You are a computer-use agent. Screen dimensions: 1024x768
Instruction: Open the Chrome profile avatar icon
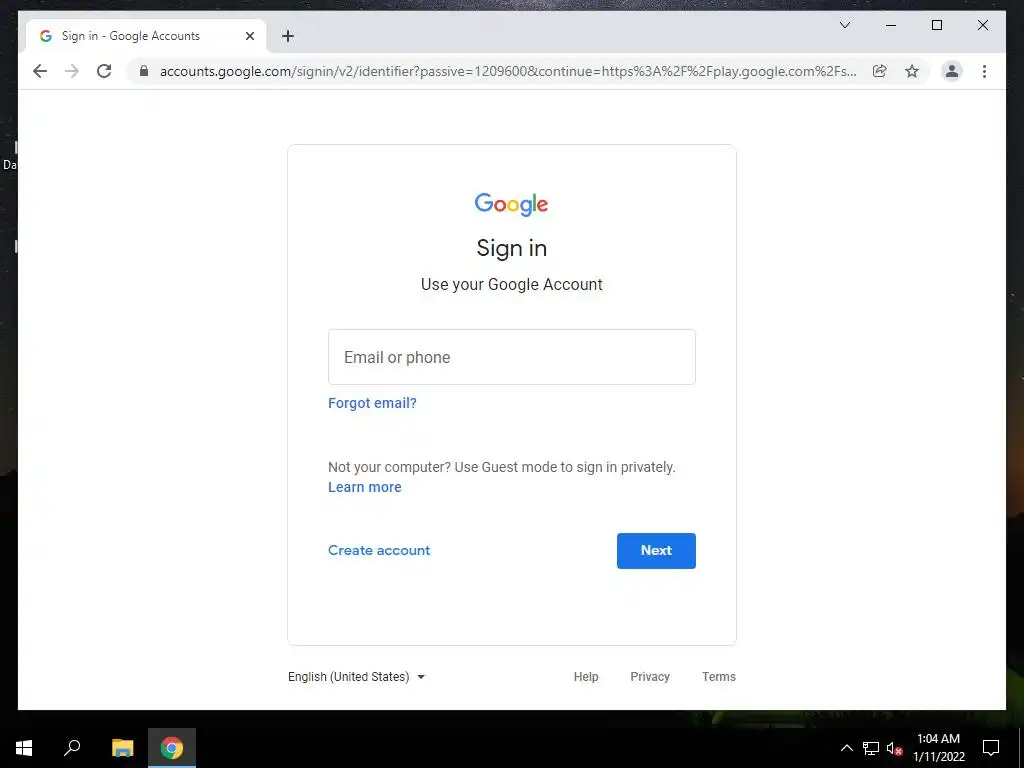[952, 71]
